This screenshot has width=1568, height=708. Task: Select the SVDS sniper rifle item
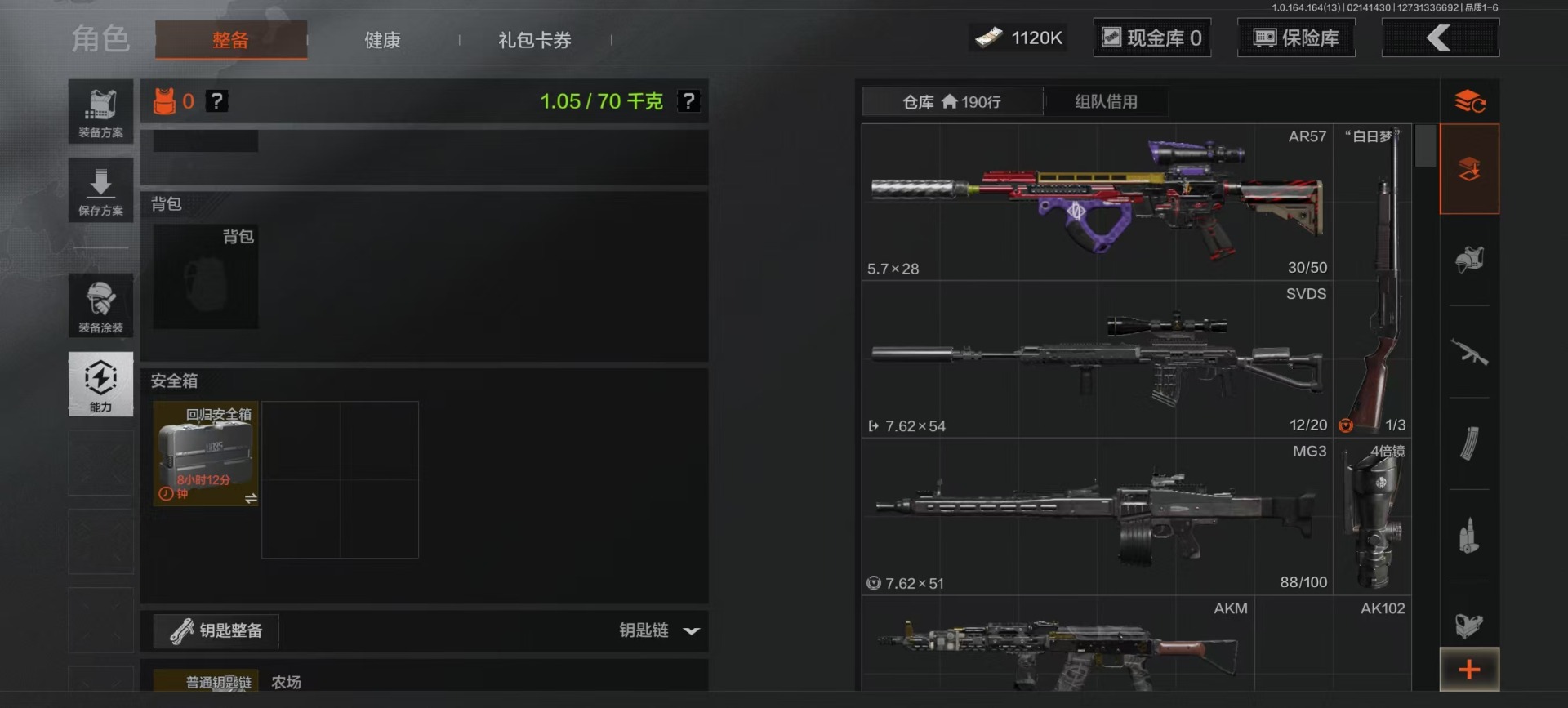[x=1097, y=359]
